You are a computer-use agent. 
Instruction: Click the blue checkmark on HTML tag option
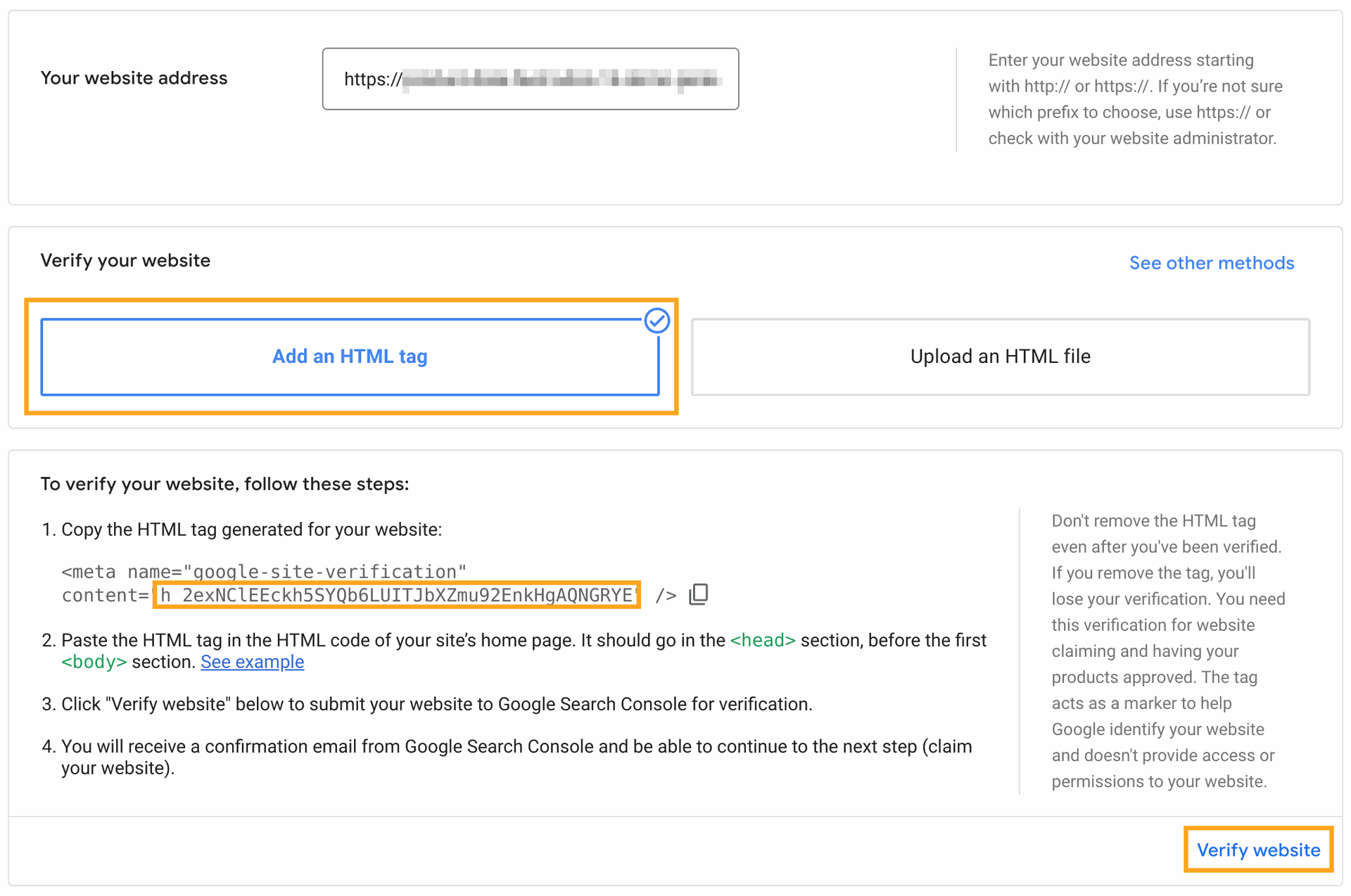pyautogui.click(x=657, y=321)
